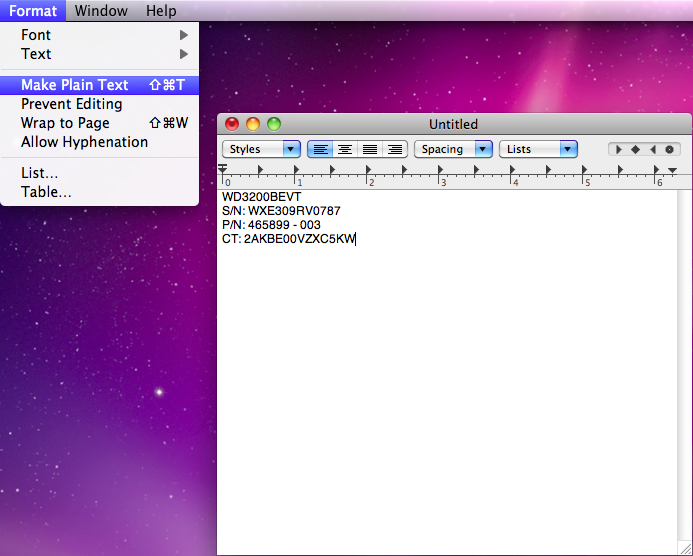
Task: Click the tab stop at ruler mark 4
Action: (512, 169)
